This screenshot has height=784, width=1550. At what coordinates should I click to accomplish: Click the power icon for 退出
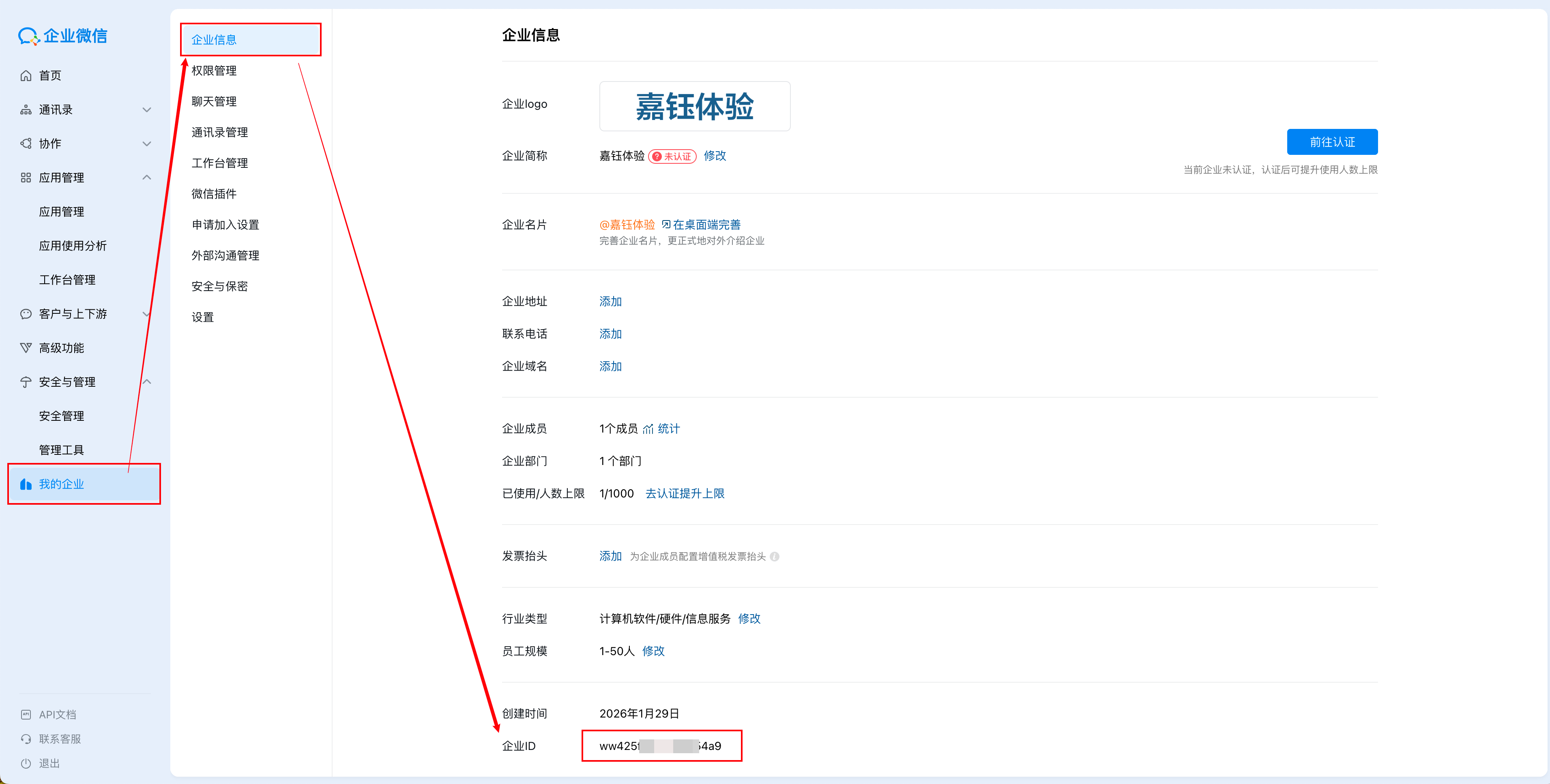tap(26, 763)
